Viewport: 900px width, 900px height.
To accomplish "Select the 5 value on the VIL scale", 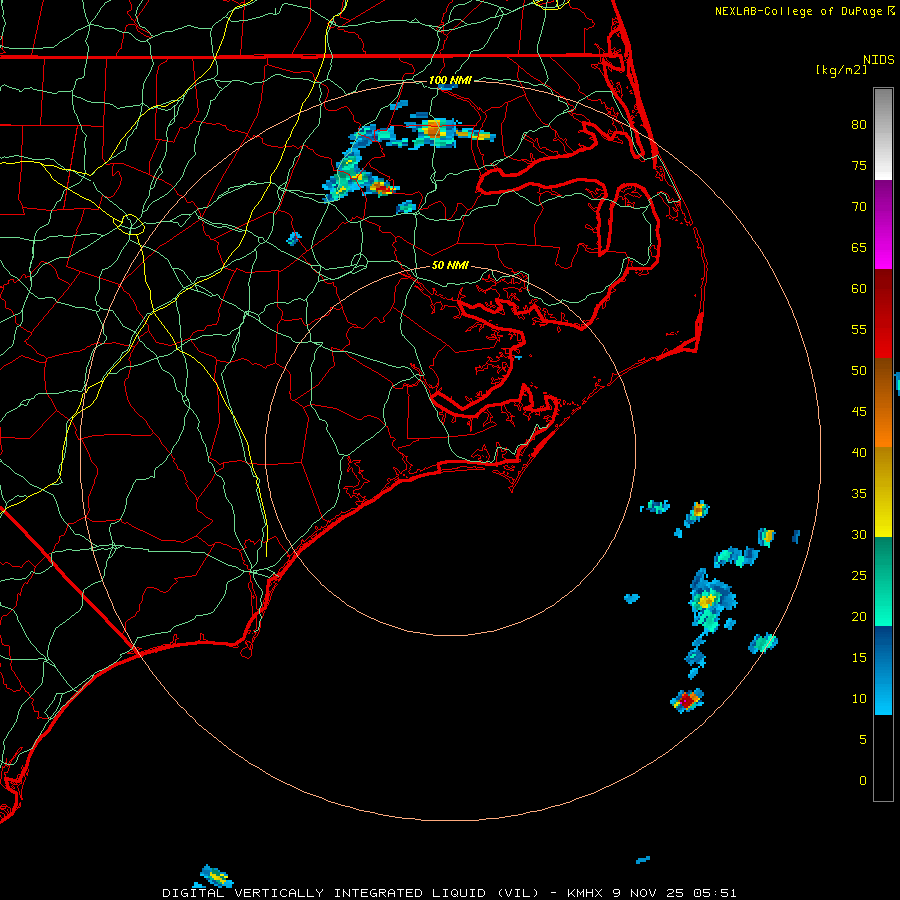I will [863, 740].
